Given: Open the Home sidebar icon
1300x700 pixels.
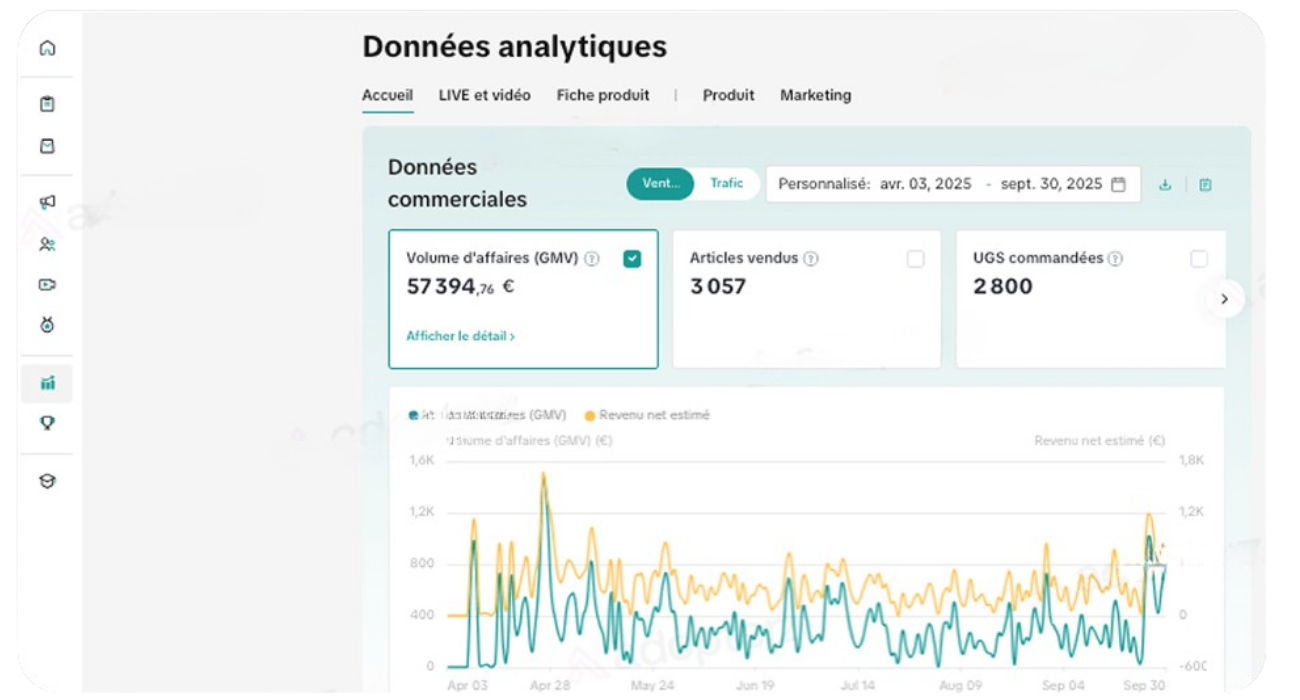Looking at the screenshot, I should (x=47, y=48).
